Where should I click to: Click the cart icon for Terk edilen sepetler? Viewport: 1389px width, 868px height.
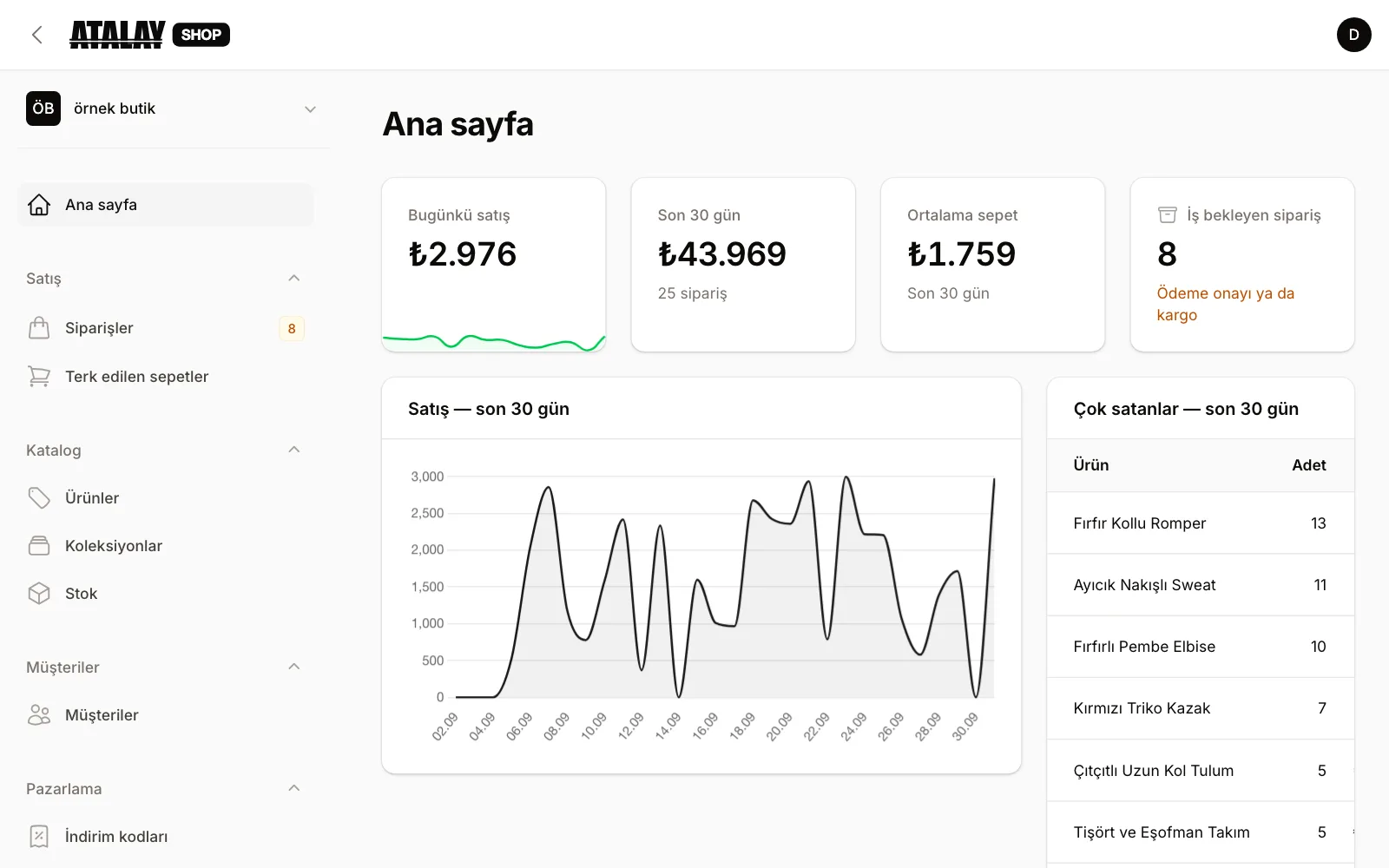pyautogui.click(x=39, y=377)
